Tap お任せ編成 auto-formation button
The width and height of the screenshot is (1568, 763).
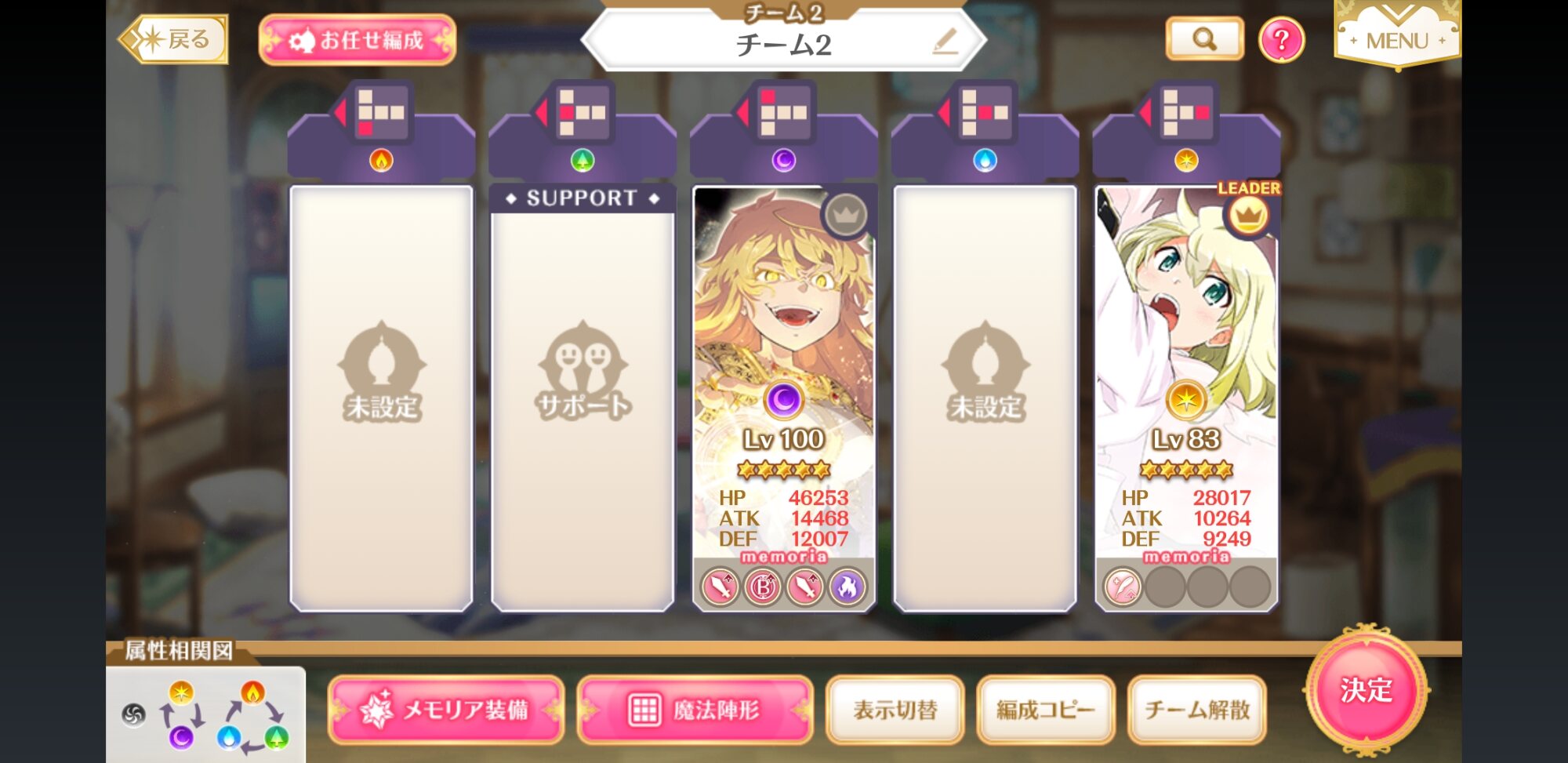(x=358, y=40)
